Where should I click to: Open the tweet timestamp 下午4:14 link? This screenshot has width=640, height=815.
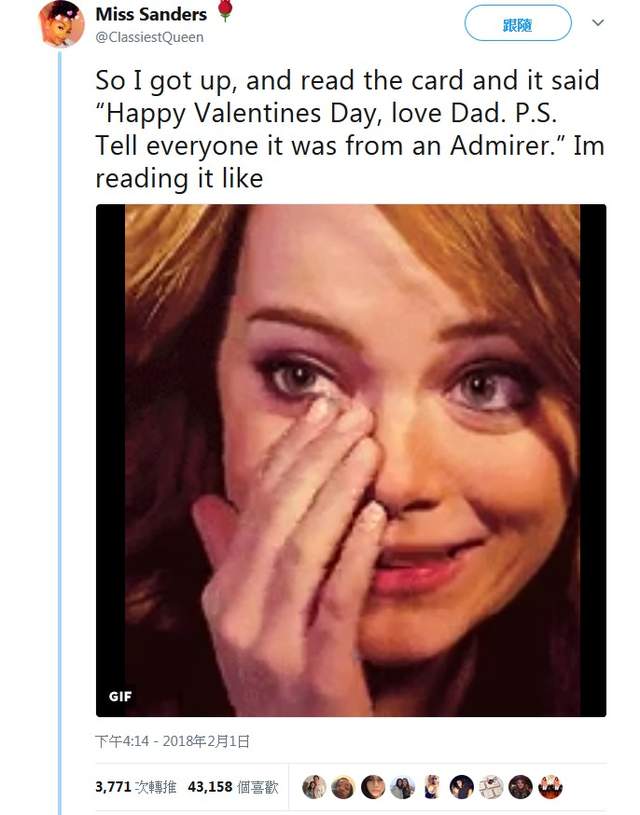click(x=172, y=741)
